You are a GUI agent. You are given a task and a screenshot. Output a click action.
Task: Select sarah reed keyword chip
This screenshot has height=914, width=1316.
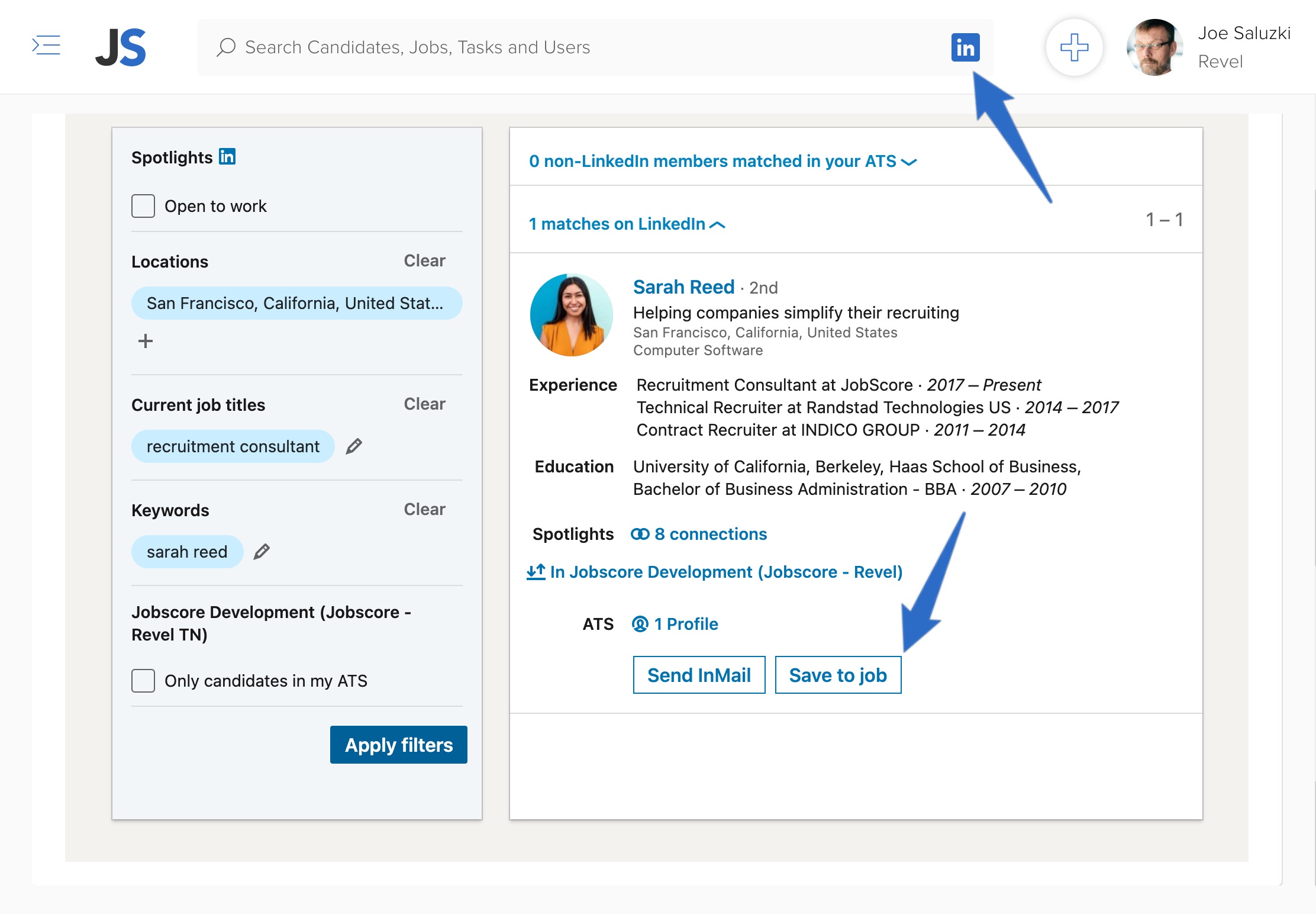pyautogui.click(x=187, y=552)
